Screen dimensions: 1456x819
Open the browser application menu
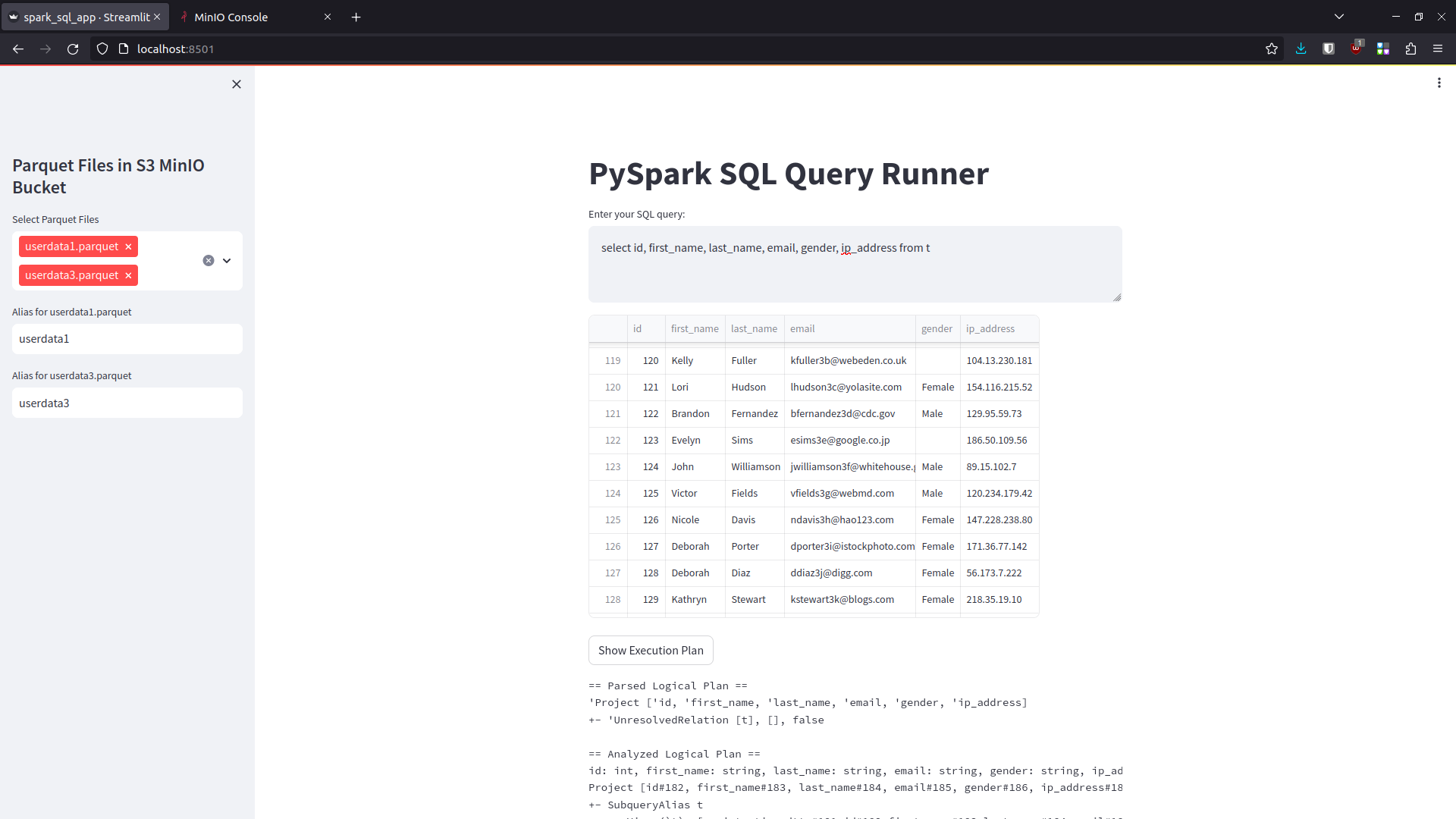[x=1438, y=49]
